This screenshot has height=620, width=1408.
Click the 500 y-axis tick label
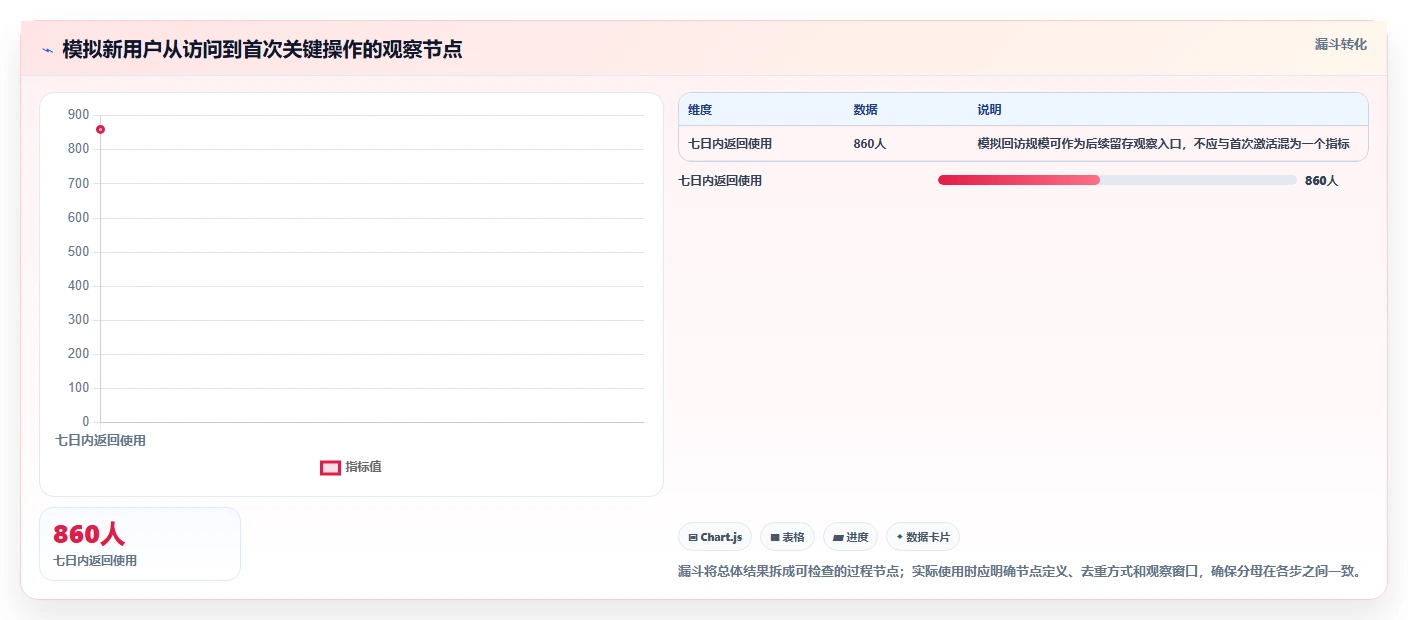(78, 251)
